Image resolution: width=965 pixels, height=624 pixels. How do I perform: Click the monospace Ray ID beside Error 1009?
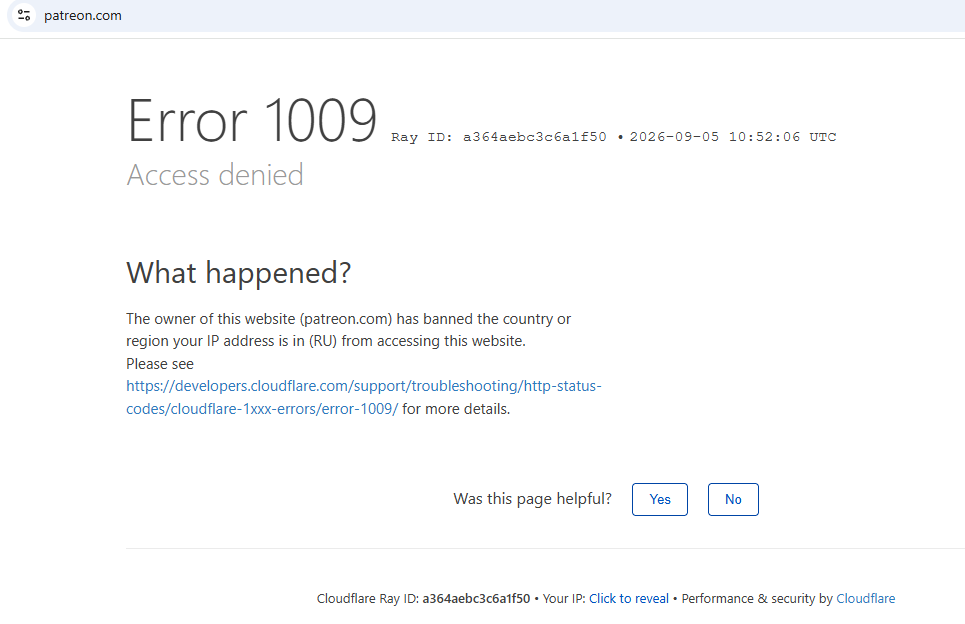pos(499,137)
